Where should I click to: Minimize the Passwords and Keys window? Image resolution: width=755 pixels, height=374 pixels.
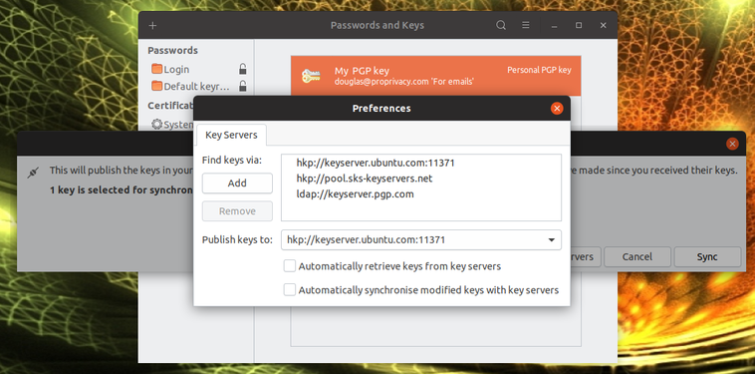point(555,26)
